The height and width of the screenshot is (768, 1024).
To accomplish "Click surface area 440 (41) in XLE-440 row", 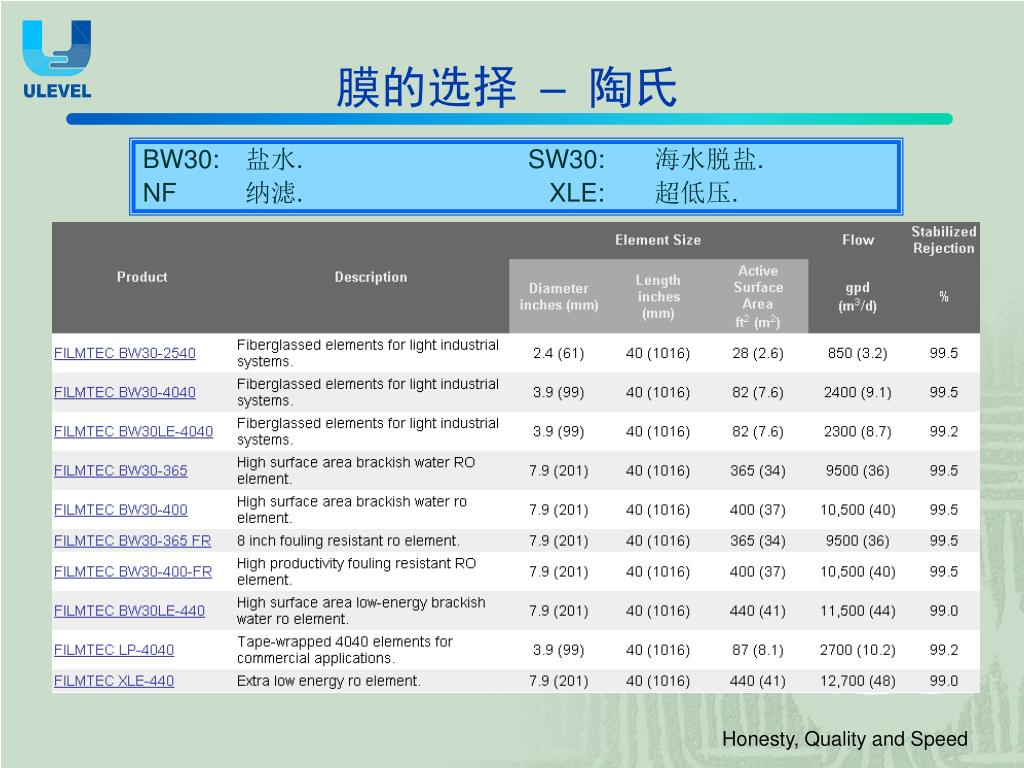I will coord(758,681).
